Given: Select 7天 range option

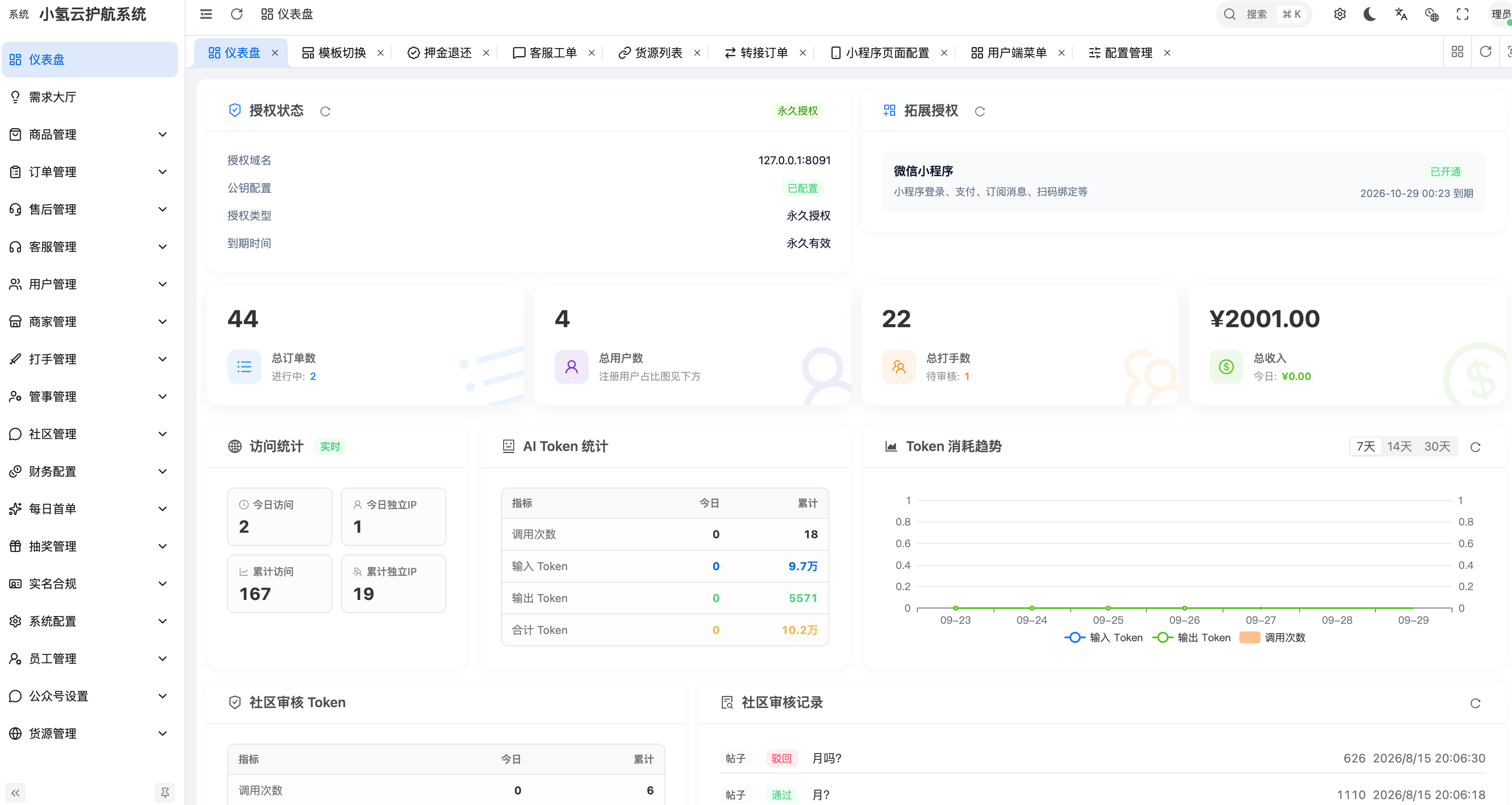Looking at the screenshot, I should click(1365, 446).
